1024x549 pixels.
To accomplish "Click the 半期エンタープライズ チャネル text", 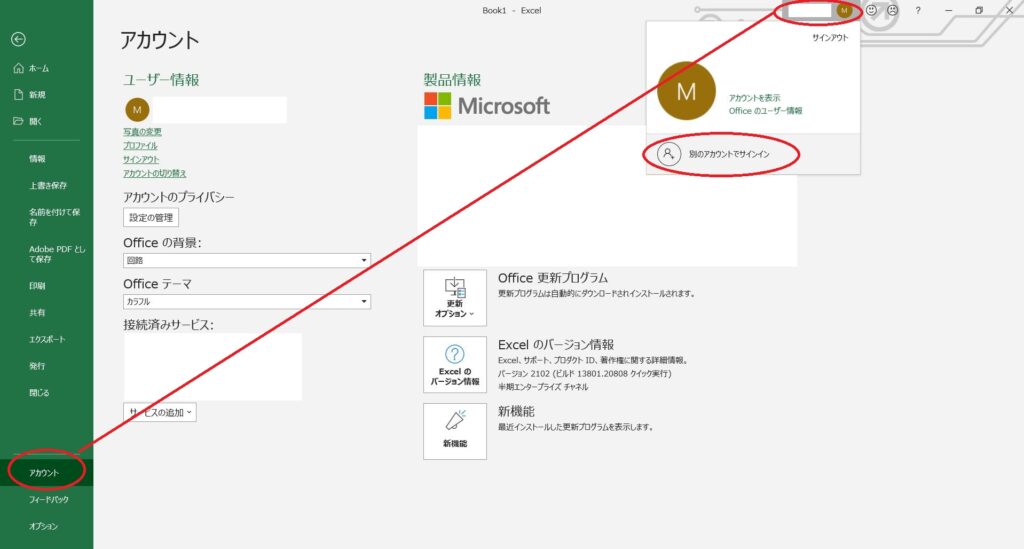I will [x=543, y=387].
